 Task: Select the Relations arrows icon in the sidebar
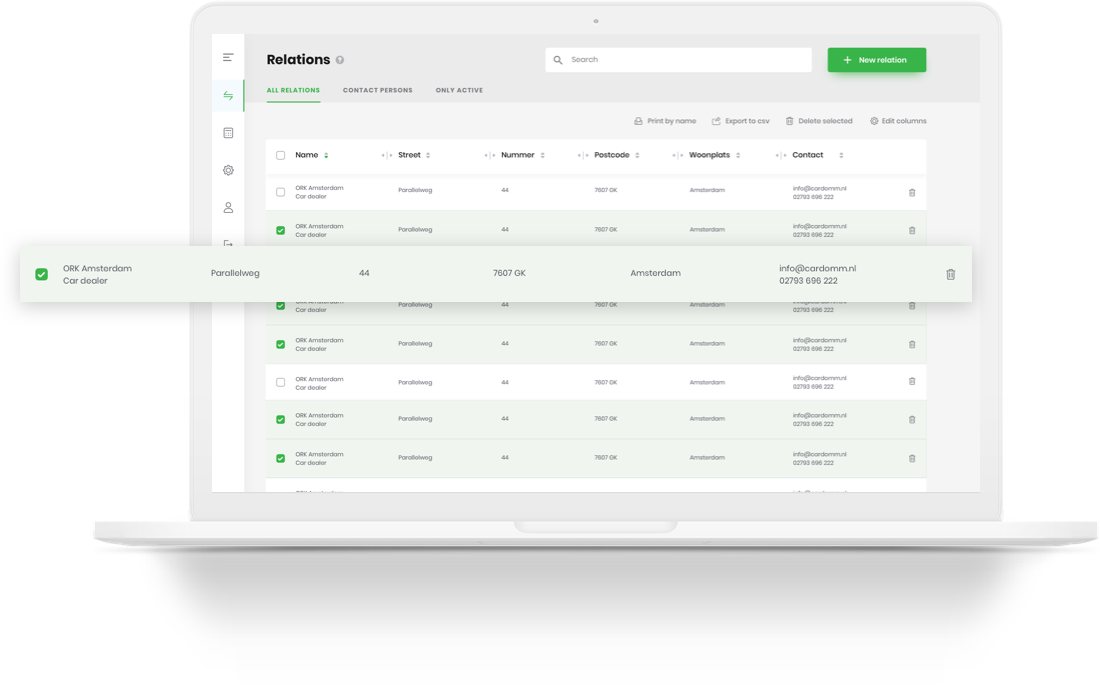(228, 95)
